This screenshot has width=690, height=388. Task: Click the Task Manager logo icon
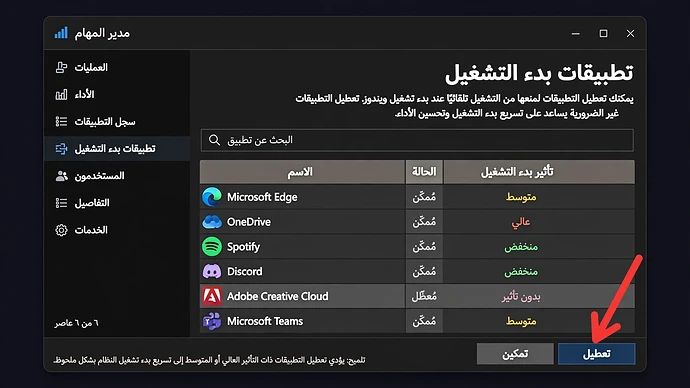coord(61,33)
